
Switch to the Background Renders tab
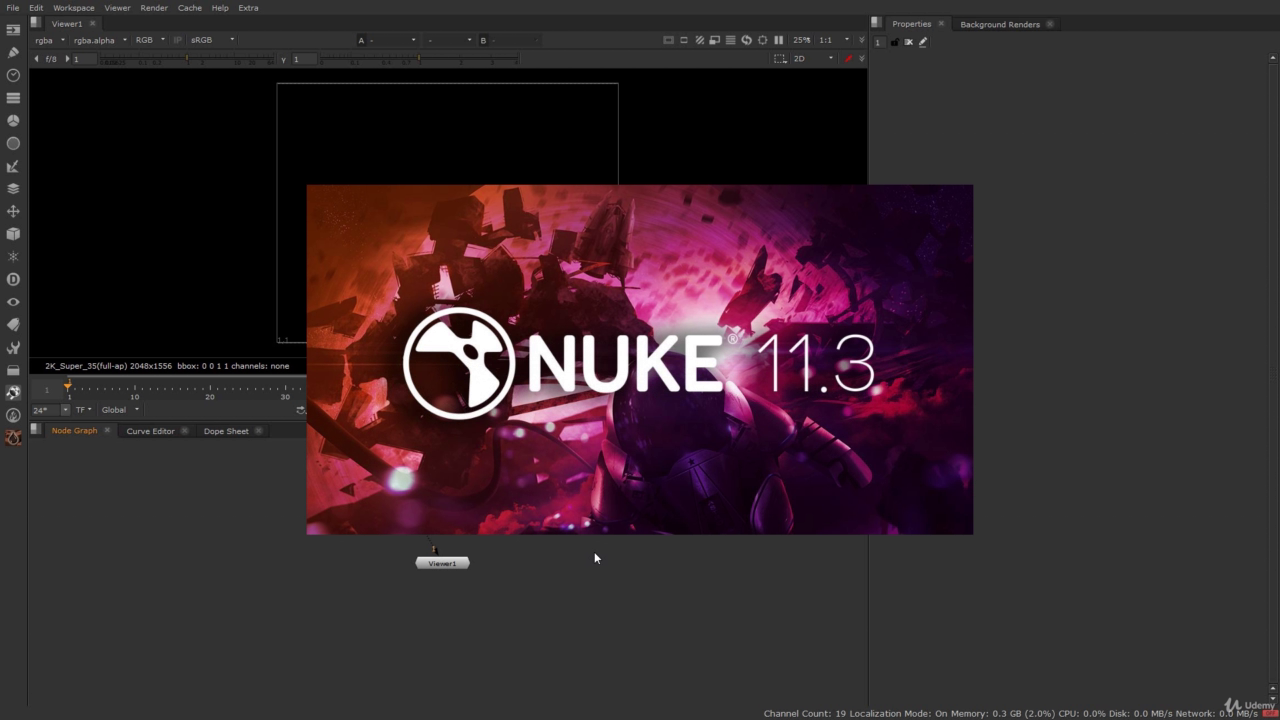[999, 24]
